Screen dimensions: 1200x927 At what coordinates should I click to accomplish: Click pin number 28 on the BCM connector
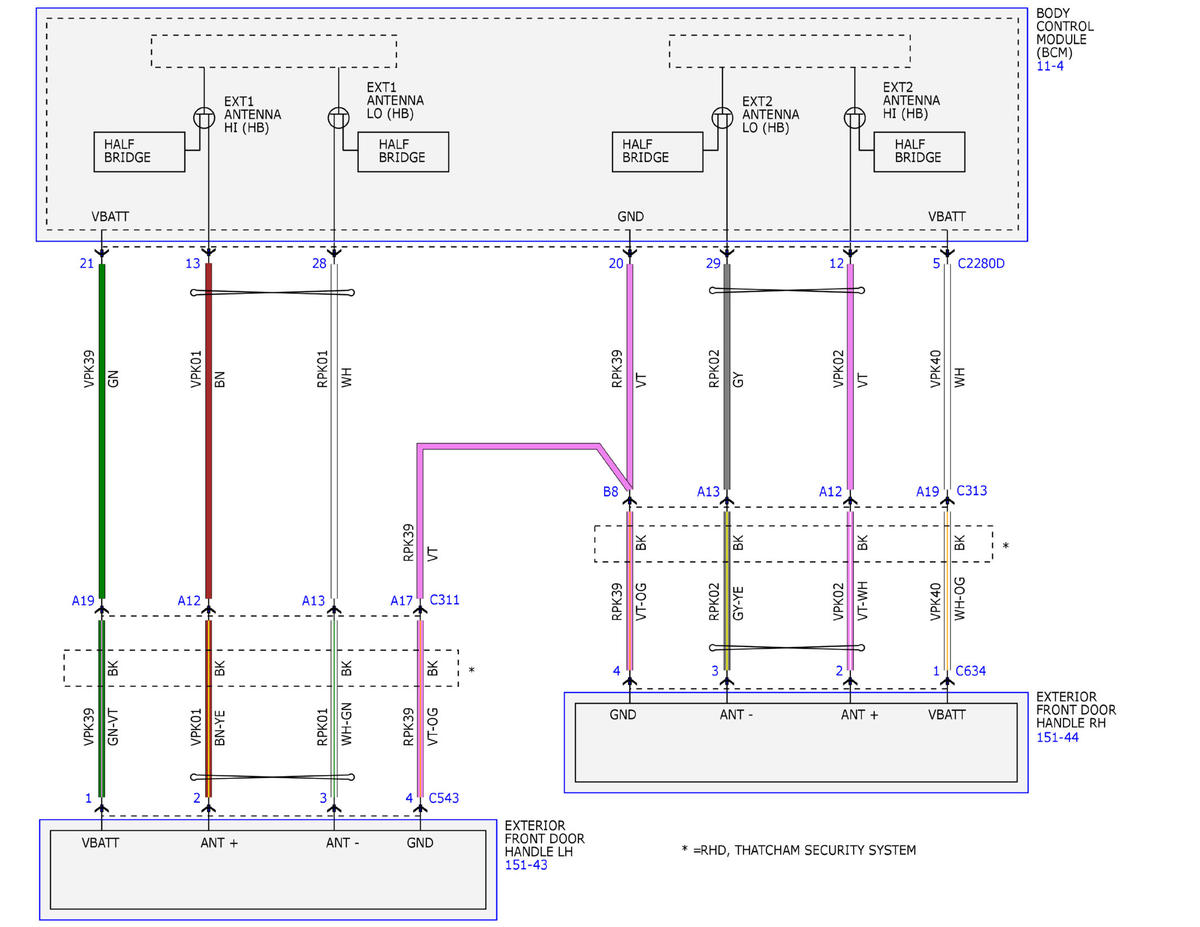318,264
